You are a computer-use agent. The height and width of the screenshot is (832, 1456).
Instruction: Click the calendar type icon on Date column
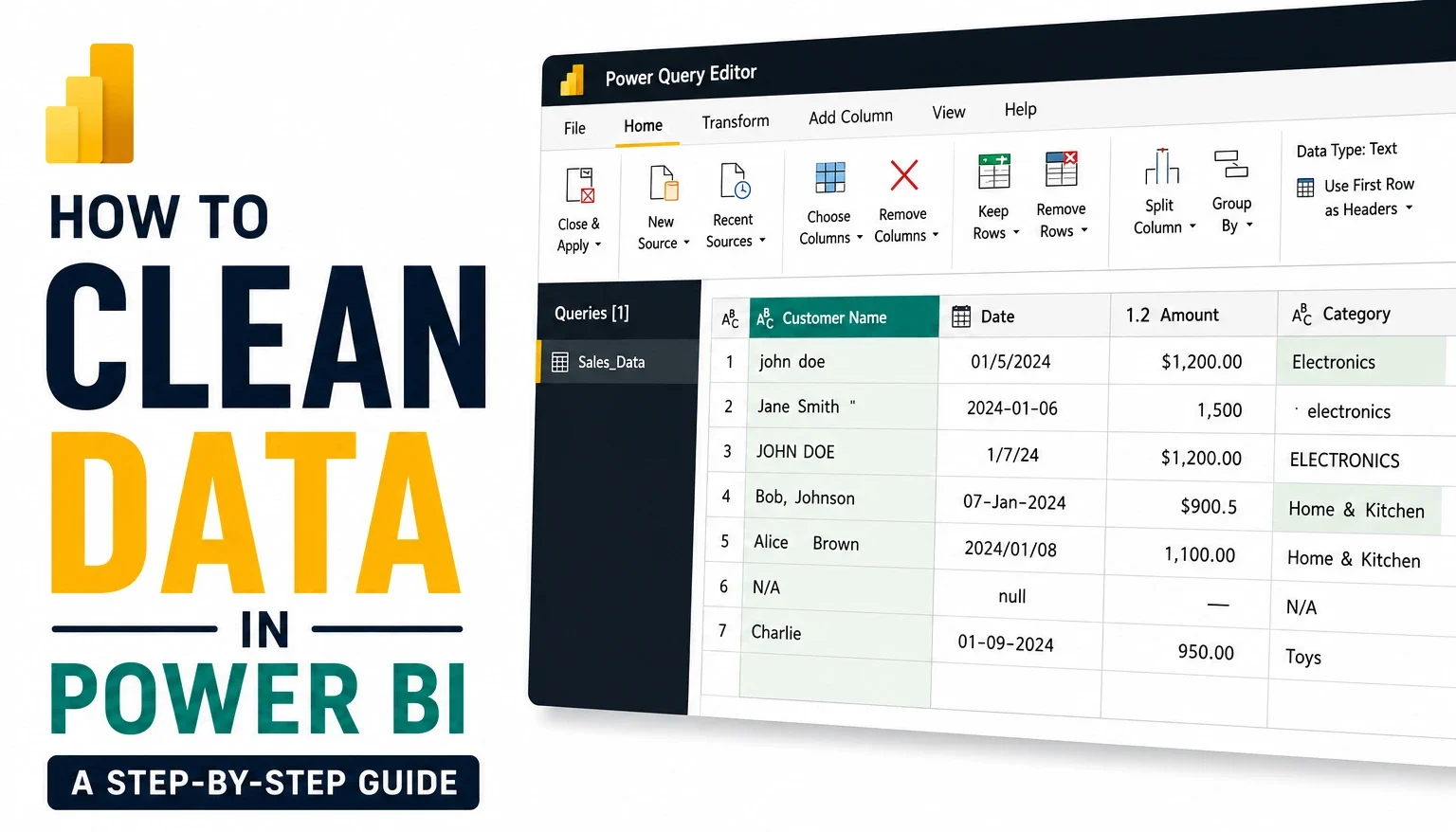click(961, 317)
